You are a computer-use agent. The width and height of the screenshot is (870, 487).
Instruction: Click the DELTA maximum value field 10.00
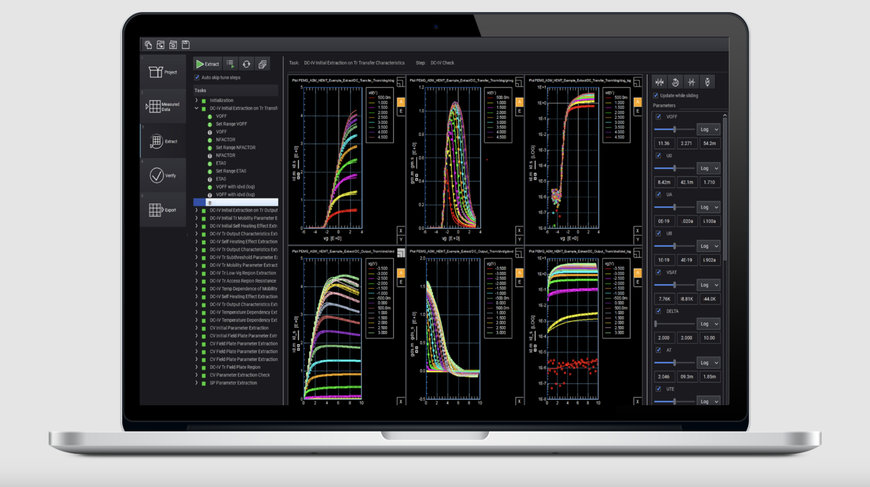point(709,337)
